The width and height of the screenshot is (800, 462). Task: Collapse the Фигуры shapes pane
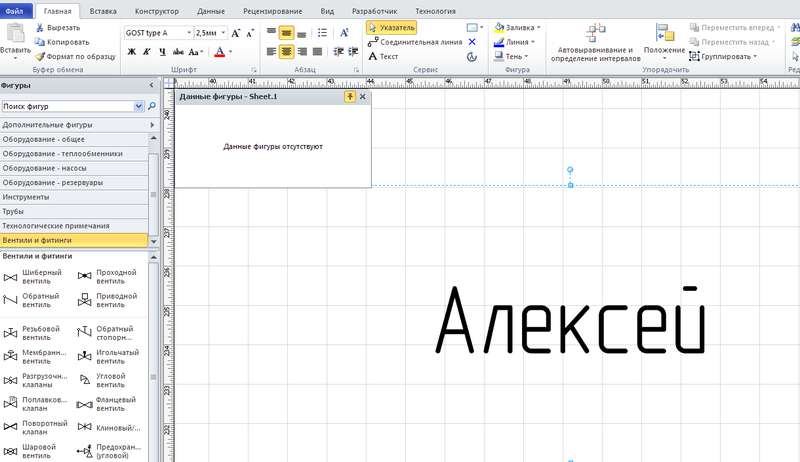coord(151,85)
